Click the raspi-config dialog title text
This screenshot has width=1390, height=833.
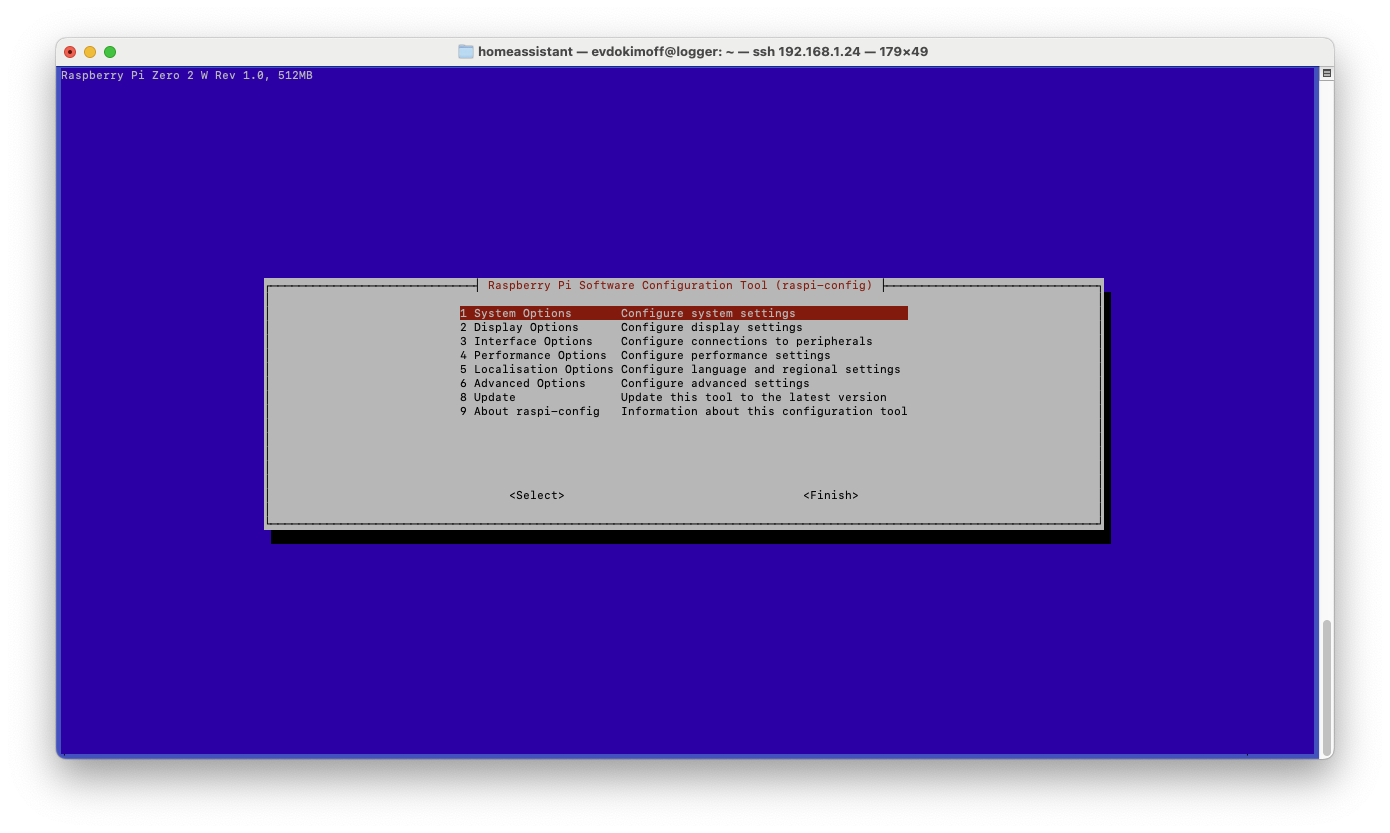click(680, 286)
